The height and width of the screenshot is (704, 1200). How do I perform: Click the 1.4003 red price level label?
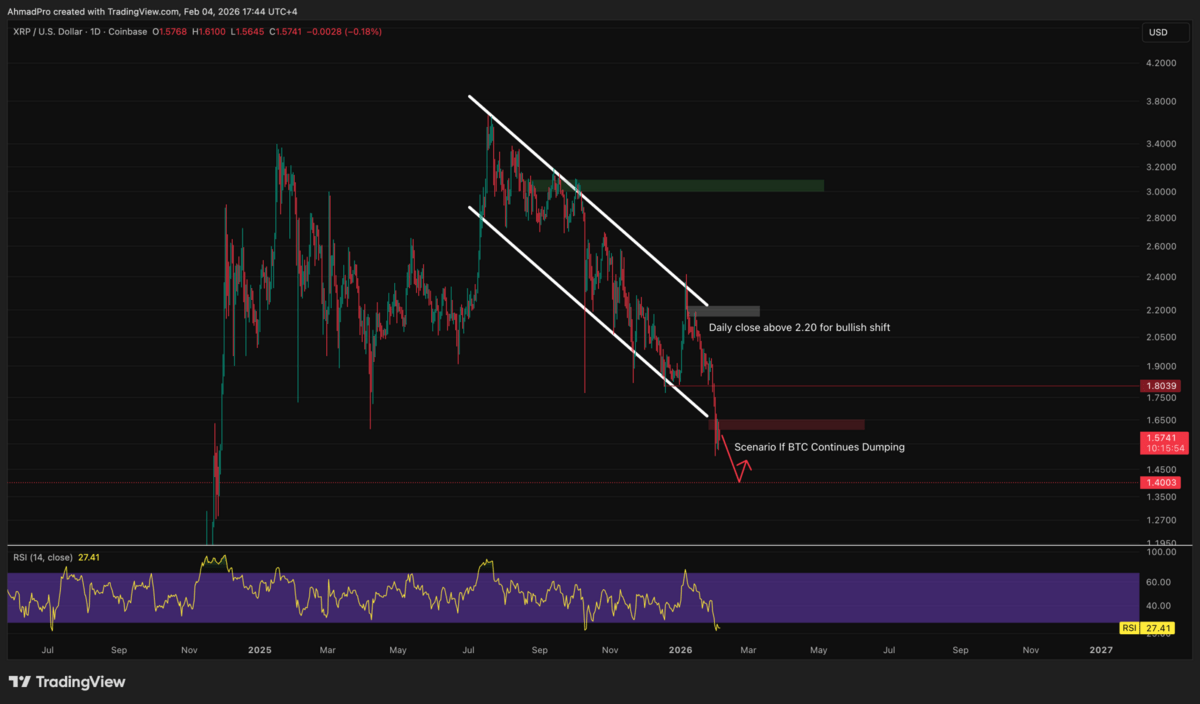coord(1160,482)
